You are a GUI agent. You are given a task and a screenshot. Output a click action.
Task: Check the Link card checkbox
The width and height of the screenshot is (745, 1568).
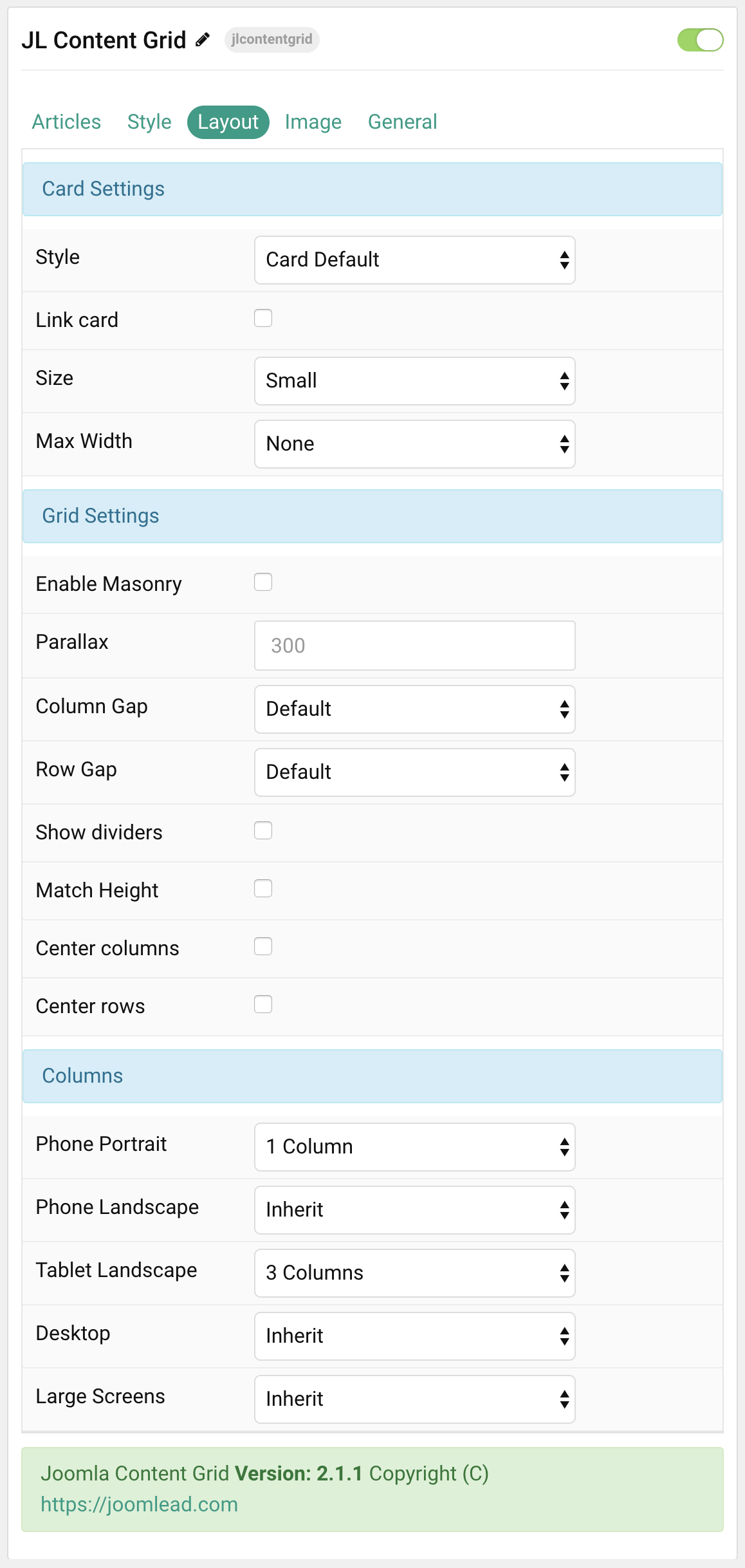coord(263,318)
